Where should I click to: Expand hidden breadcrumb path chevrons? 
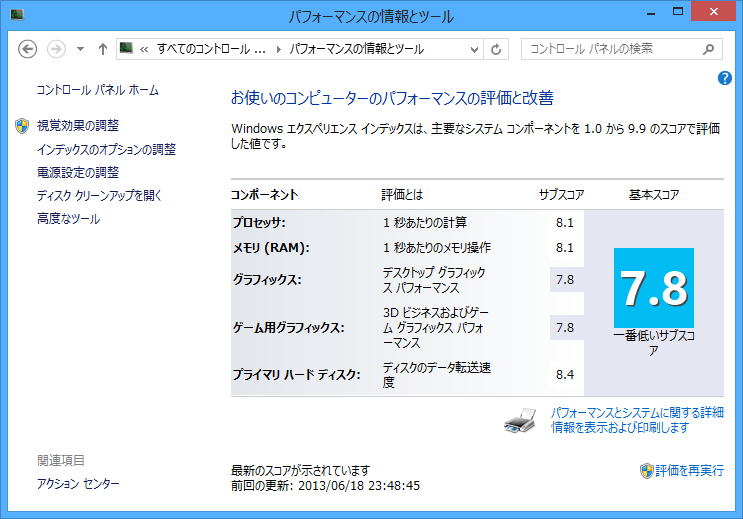144,49
